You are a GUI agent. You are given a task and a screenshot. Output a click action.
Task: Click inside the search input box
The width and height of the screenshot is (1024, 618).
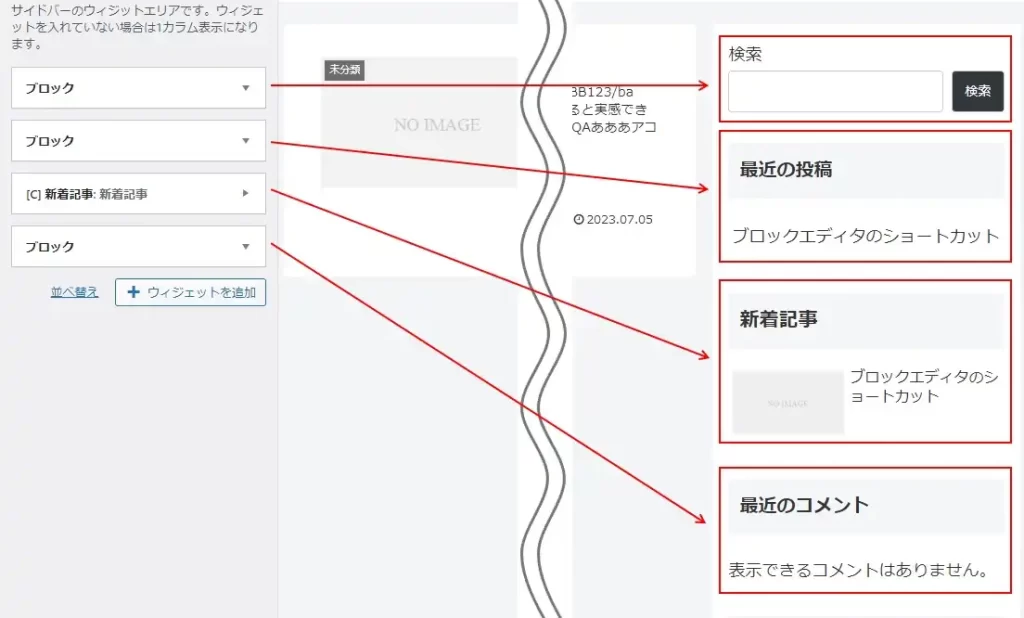[x=835, y=91]
